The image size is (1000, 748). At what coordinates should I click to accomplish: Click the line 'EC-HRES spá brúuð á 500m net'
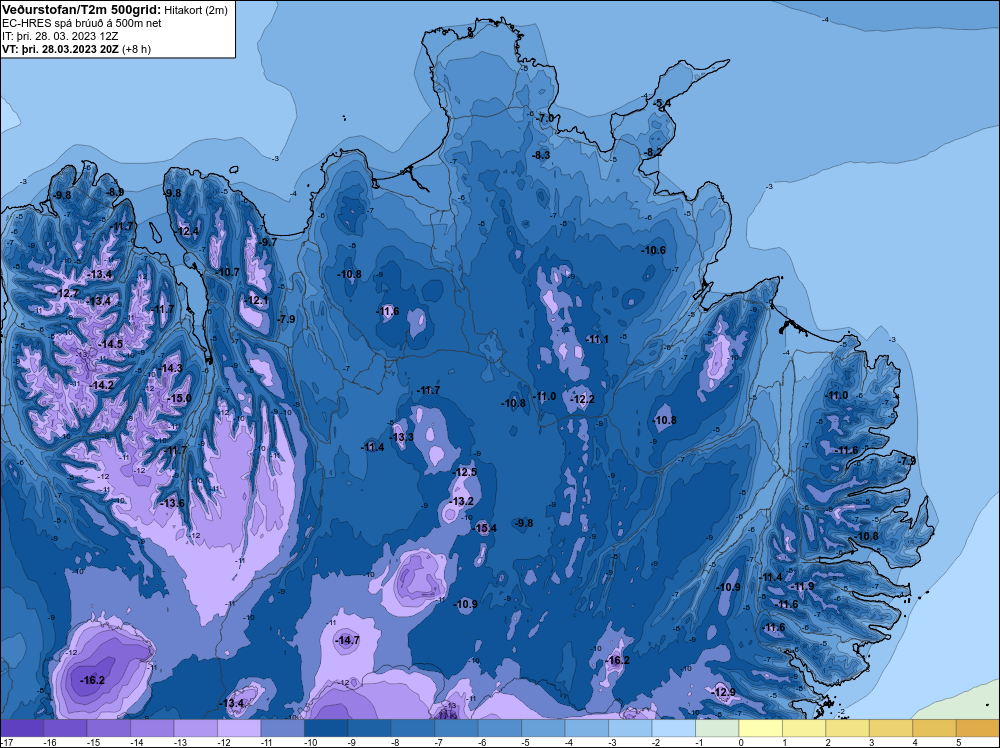click(82, 23)
